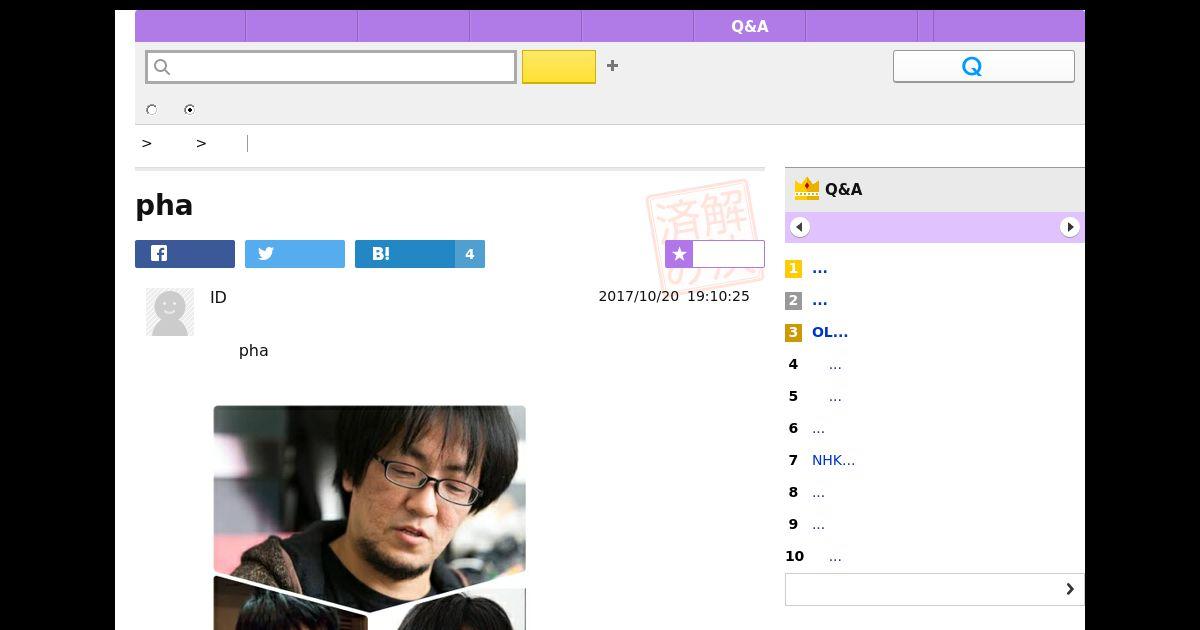
Task: Open the pha photo collage image
Action: (x=369, y=517)
